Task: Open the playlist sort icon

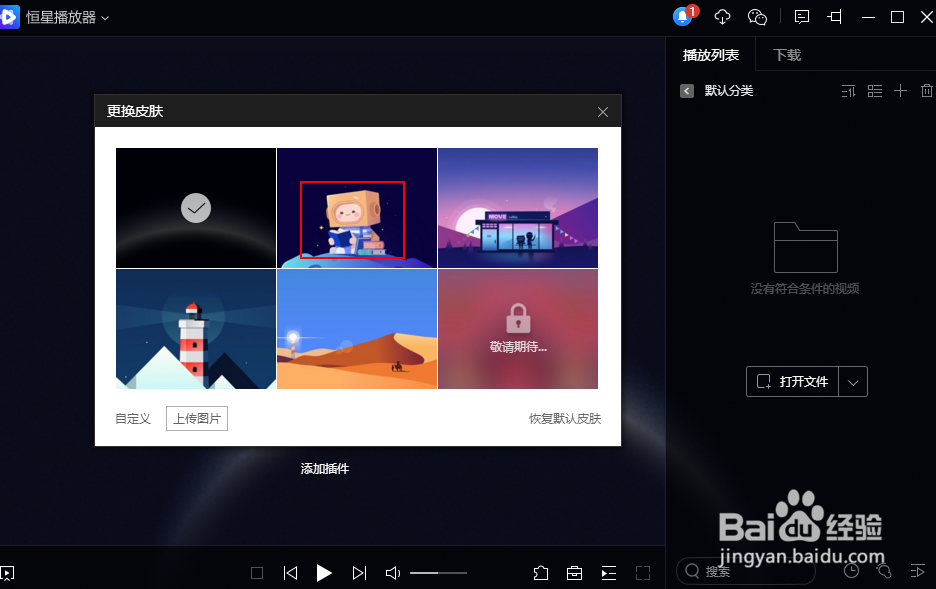Action: tap(848, 91)
